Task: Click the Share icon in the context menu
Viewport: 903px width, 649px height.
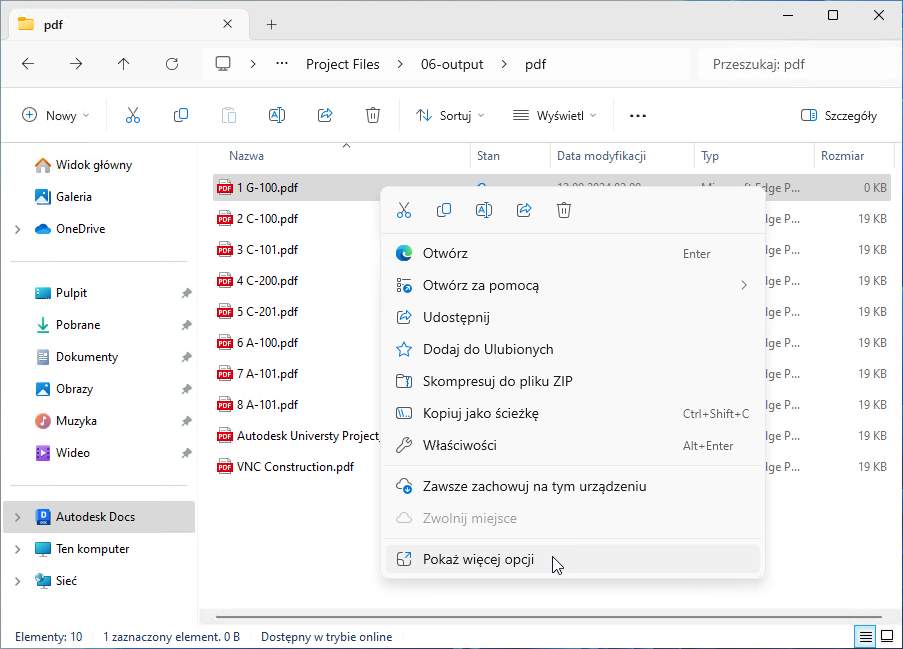Action: tap(524, 210)
